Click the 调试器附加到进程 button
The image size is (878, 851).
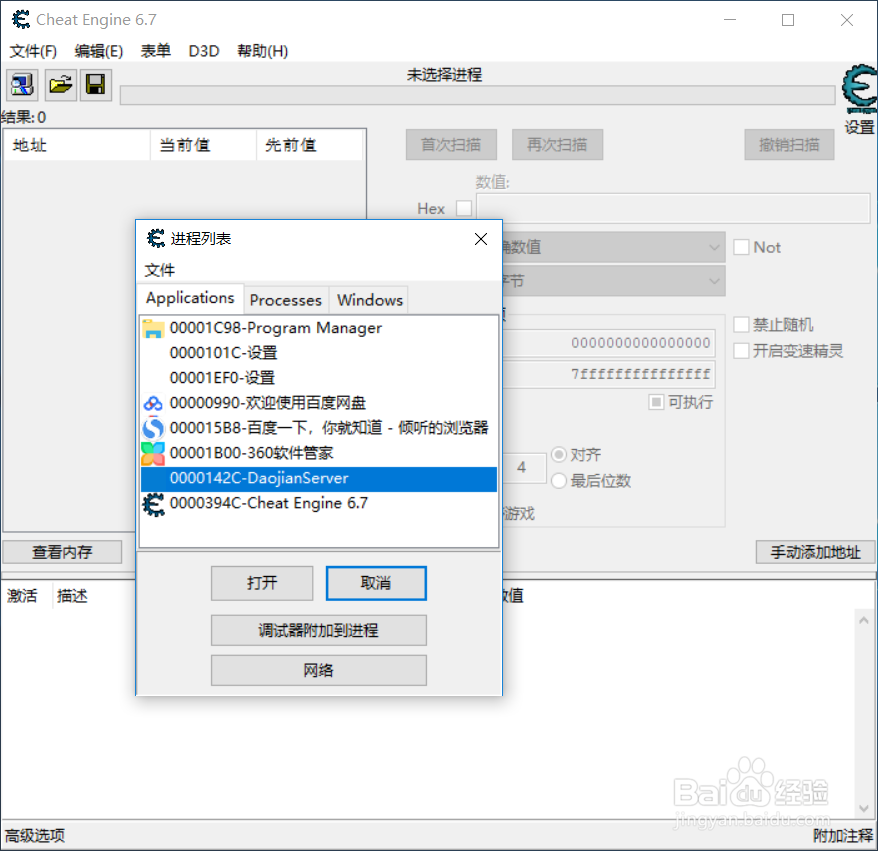click(319, 630)
